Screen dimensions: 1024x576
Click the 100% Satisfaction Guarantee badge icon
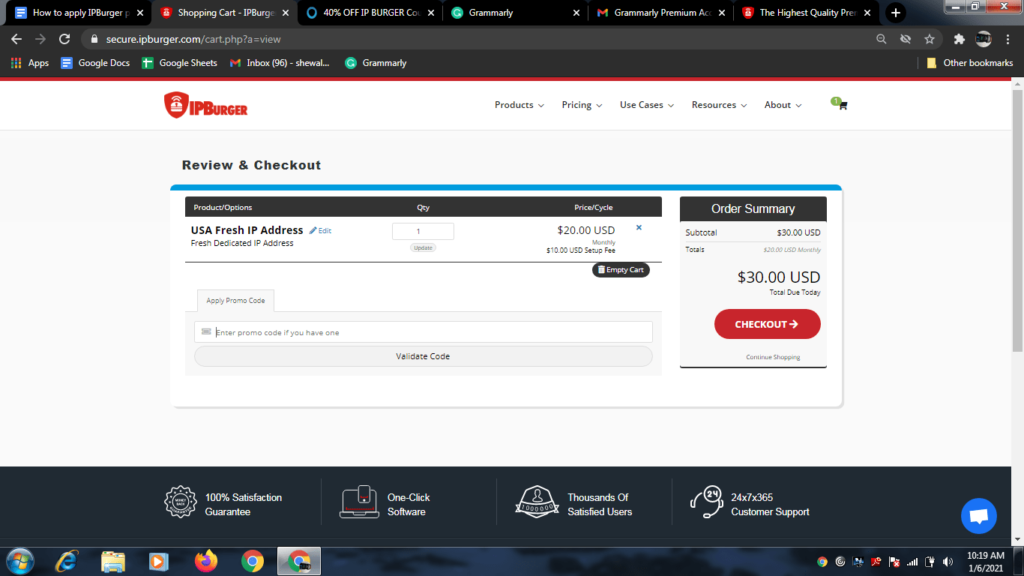(x=180, y=502)
